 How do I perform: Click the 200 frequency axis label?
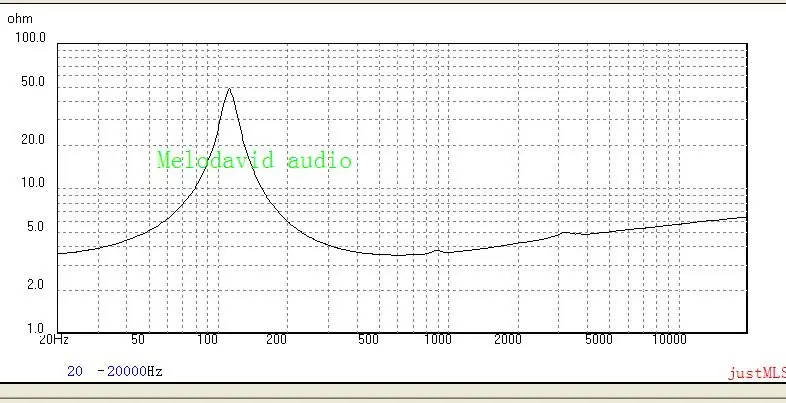276,339
